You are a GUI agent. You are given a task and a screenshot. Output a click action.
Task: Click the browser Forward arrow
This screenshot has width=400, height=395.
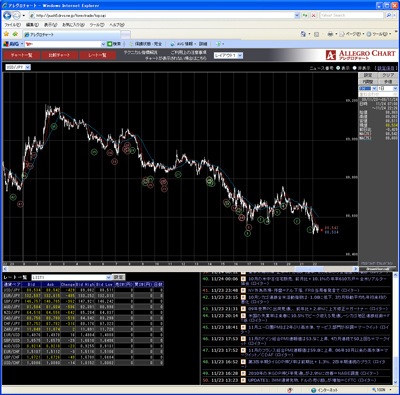coord(16,15)
